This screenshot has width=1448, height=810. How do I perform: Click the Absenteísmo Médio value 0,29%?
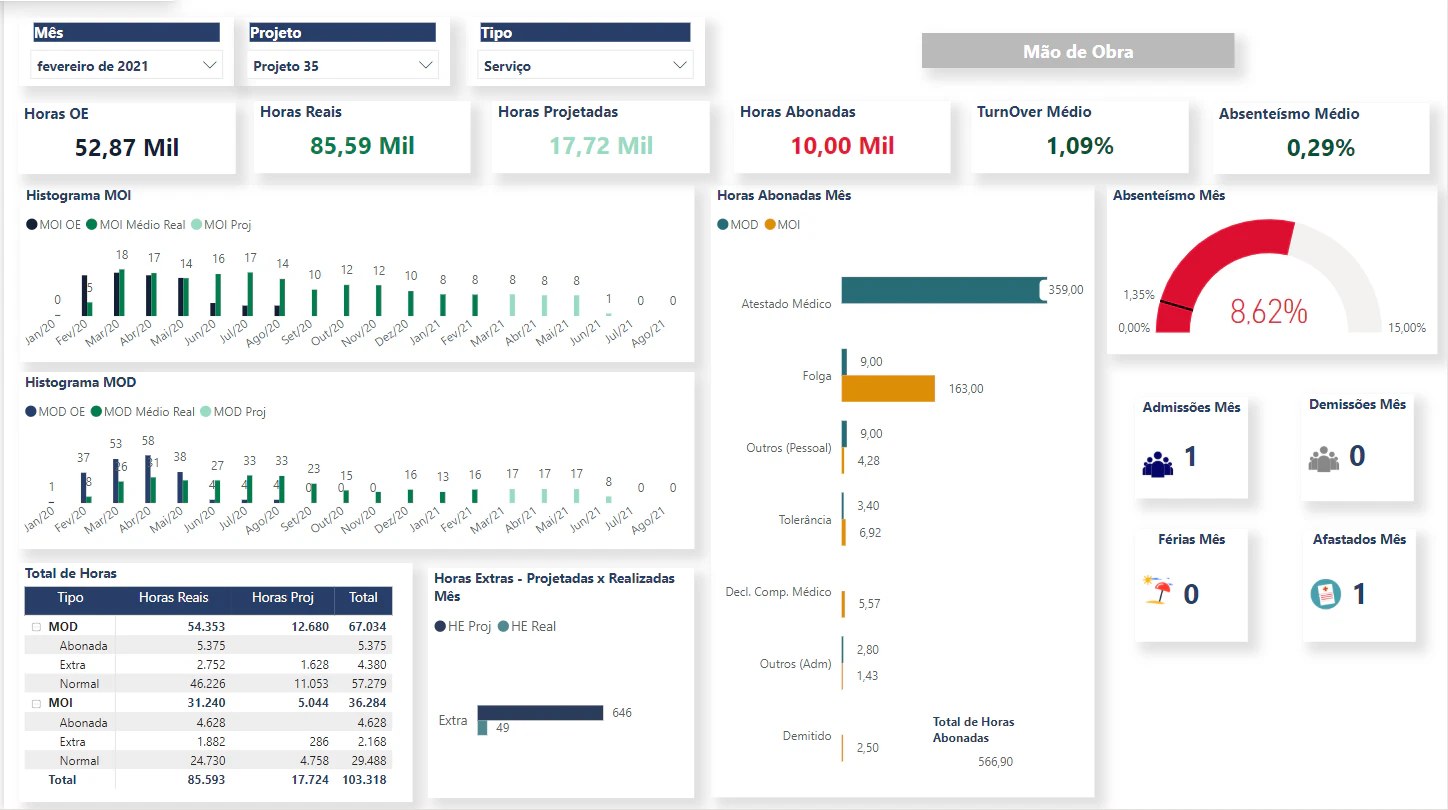click(x=1321, y=148)
